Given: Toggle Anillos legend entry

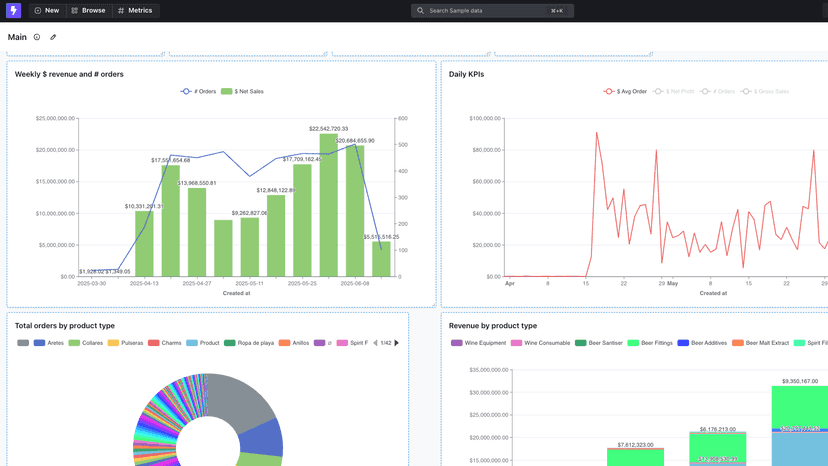Looking at the screenshot, I should (x=294, y=343).
